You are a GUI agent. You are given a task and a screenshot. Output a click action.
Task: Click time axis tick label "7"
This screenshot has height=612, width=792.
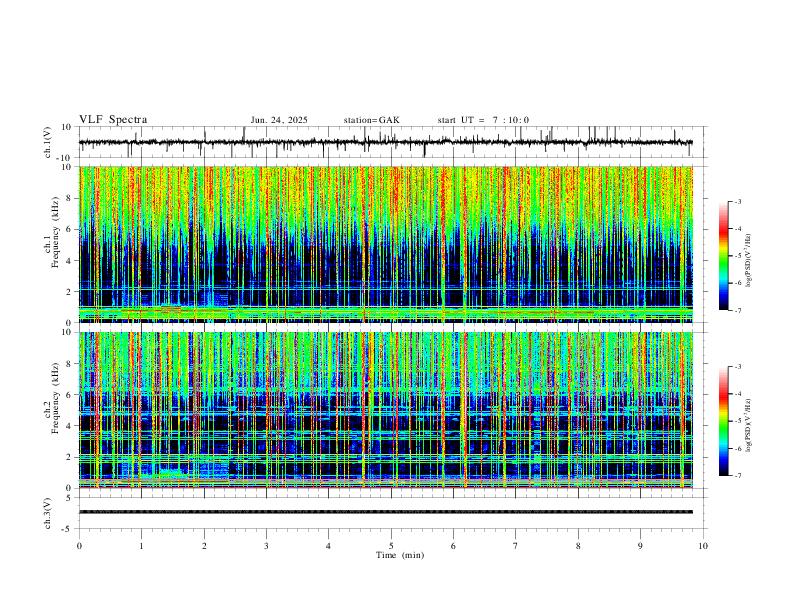click(x=516, y=546)
